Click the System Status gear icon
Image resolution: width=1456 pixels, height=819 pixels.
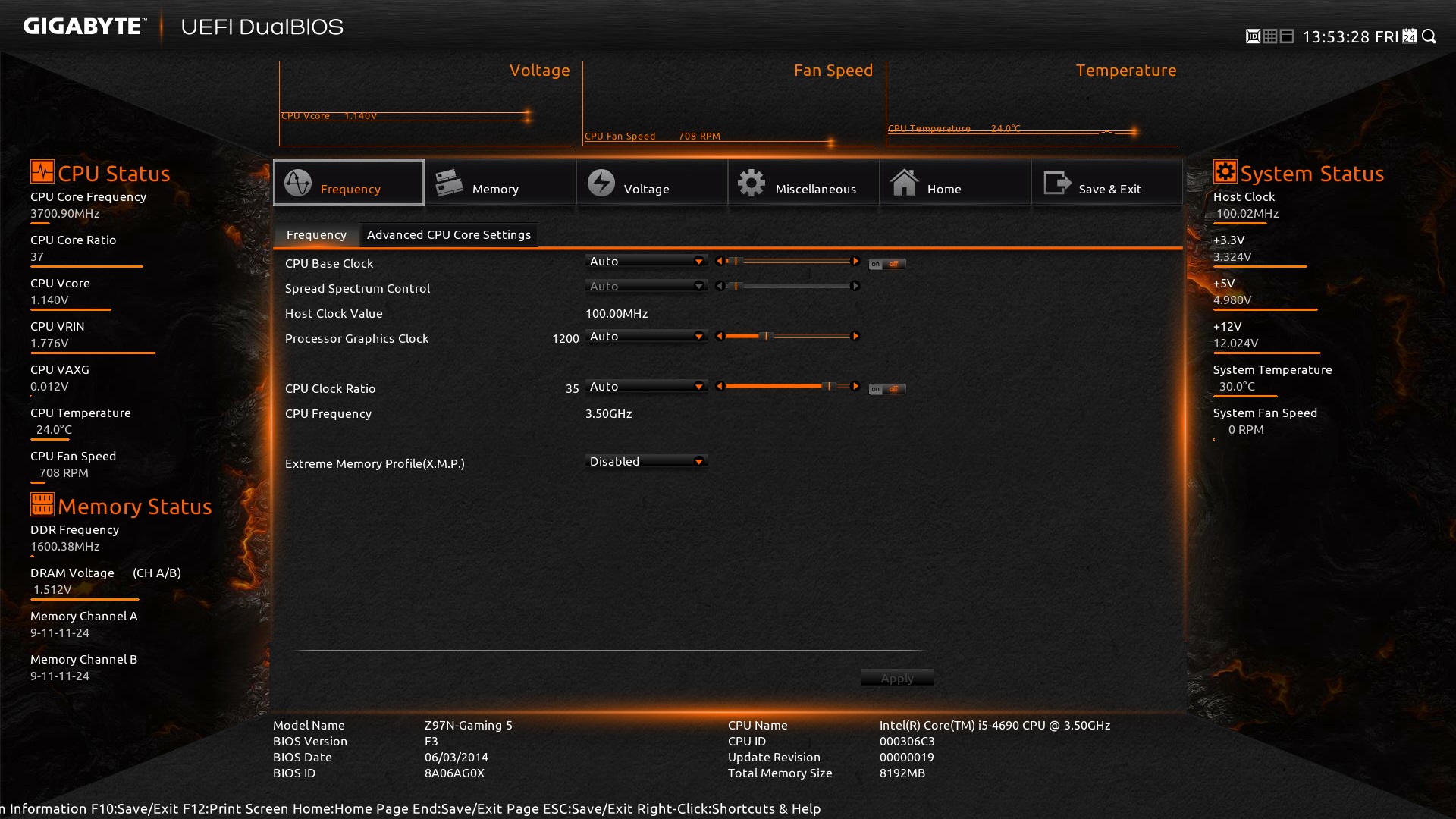point(1225,171)
